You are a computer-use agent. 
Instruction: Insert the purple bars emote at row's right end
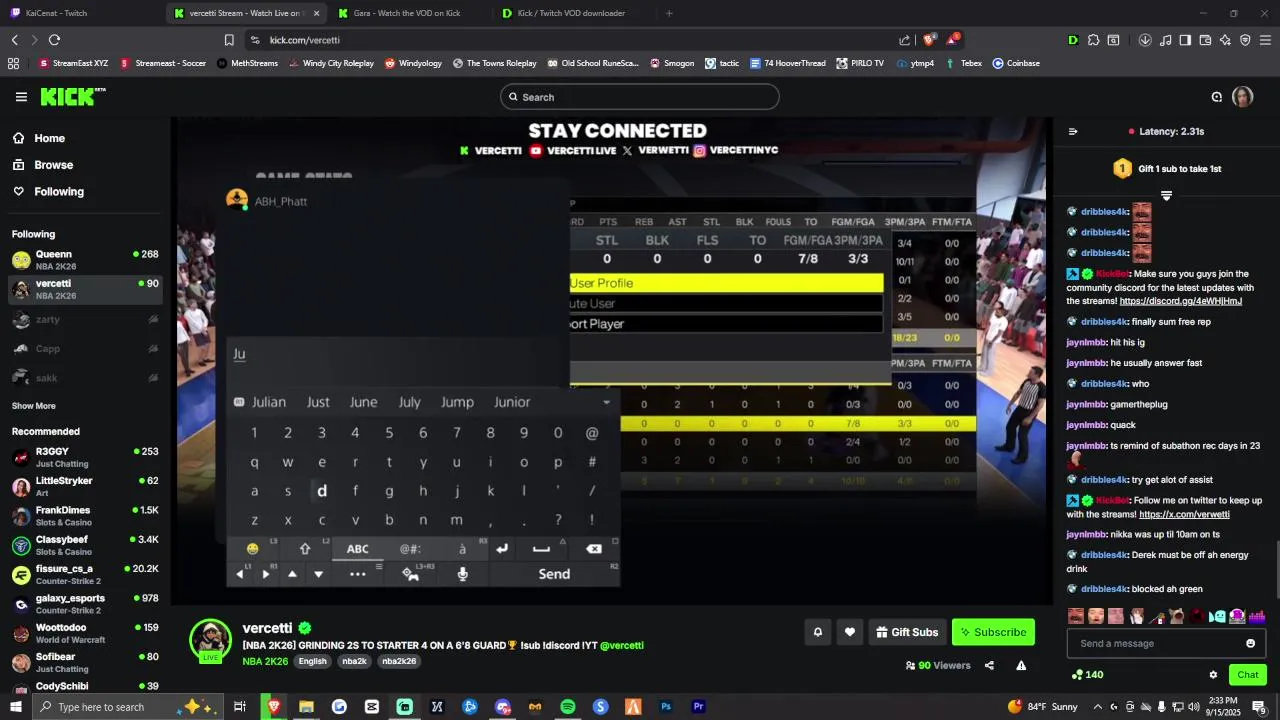pos(1257,616)
